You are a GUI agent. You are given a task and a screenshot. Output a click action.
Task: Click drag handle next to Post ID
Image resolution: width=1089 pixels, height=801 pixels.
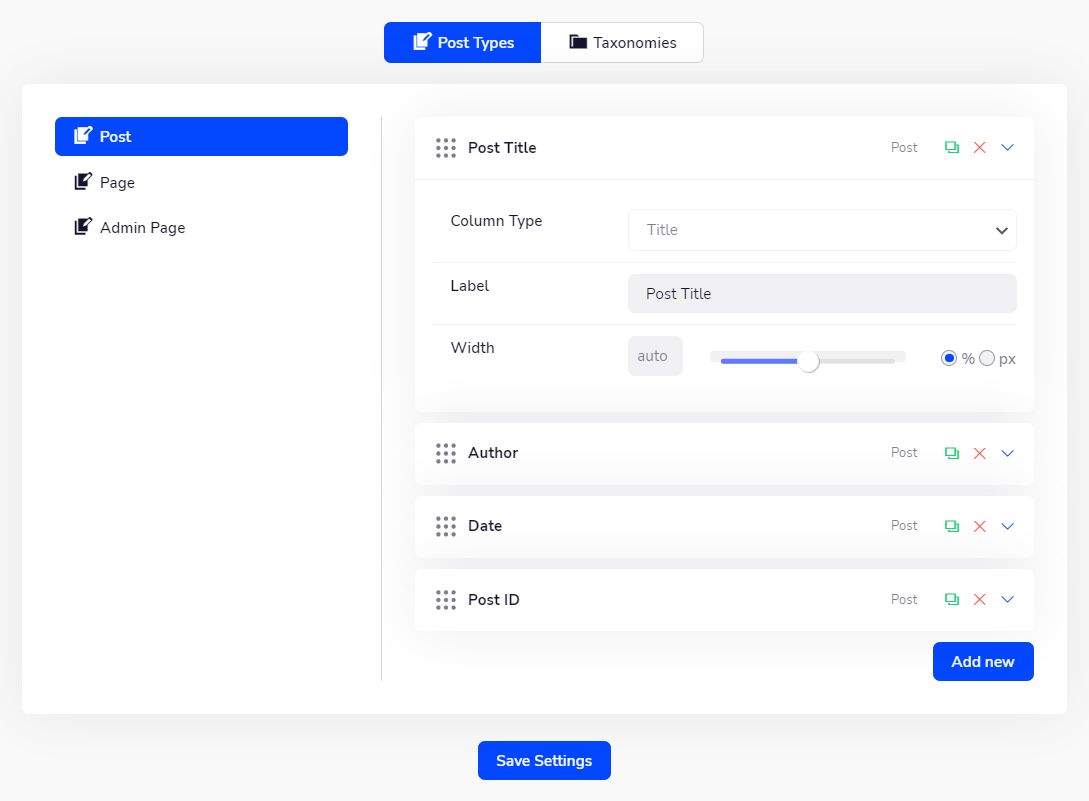(x=446, y=600)
